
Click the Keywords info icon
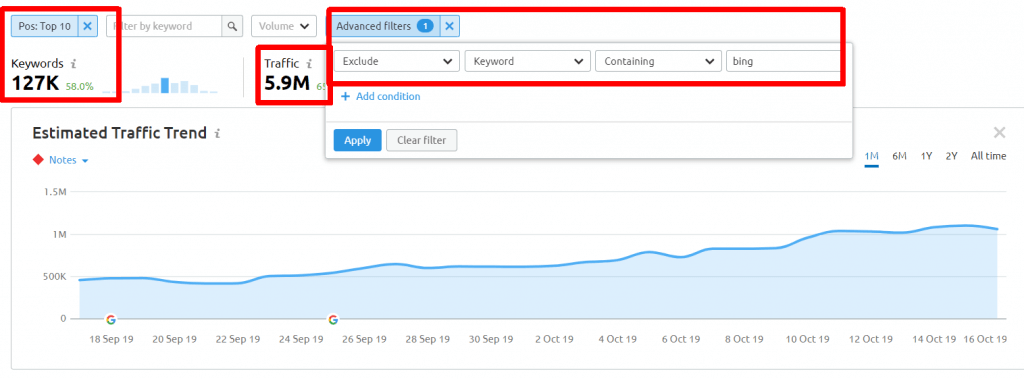[73, 64]
